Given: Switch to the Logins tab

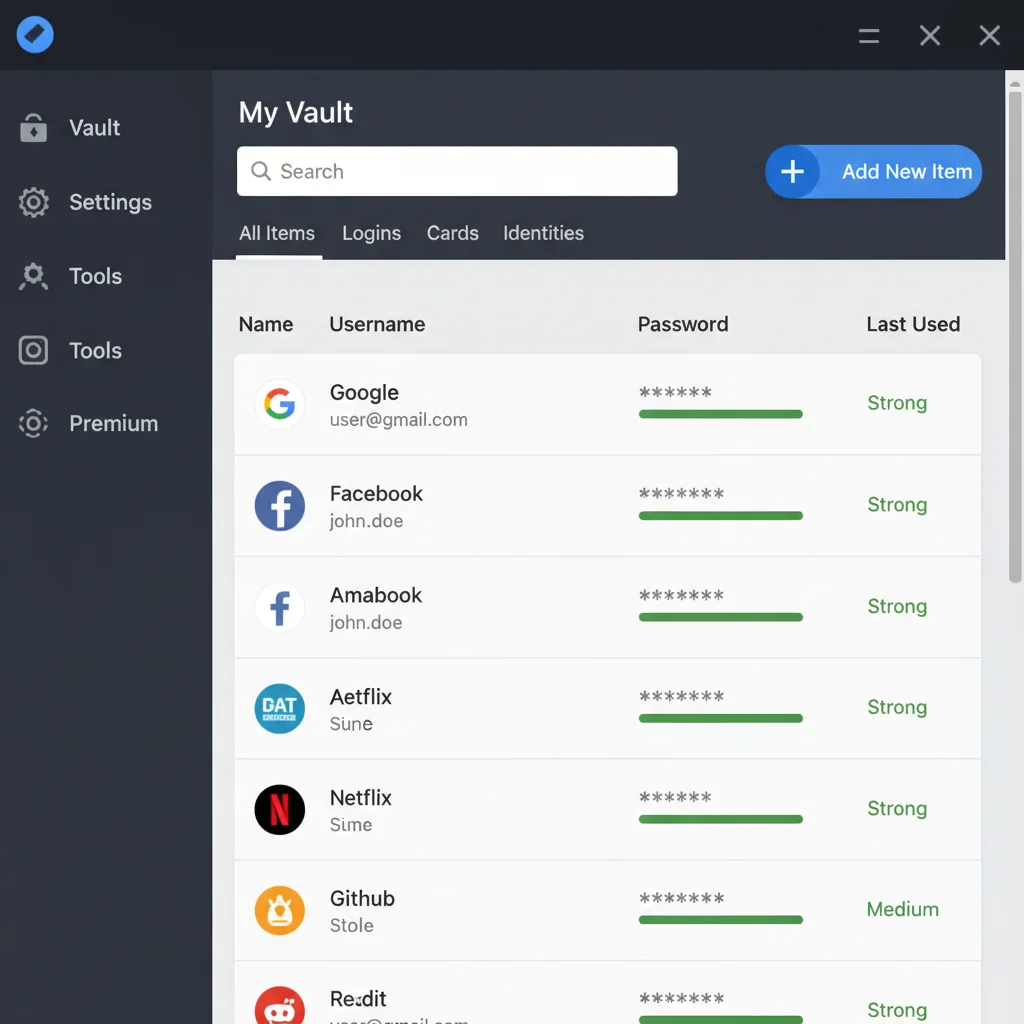Looking at the screenshot, I should 371,233.
